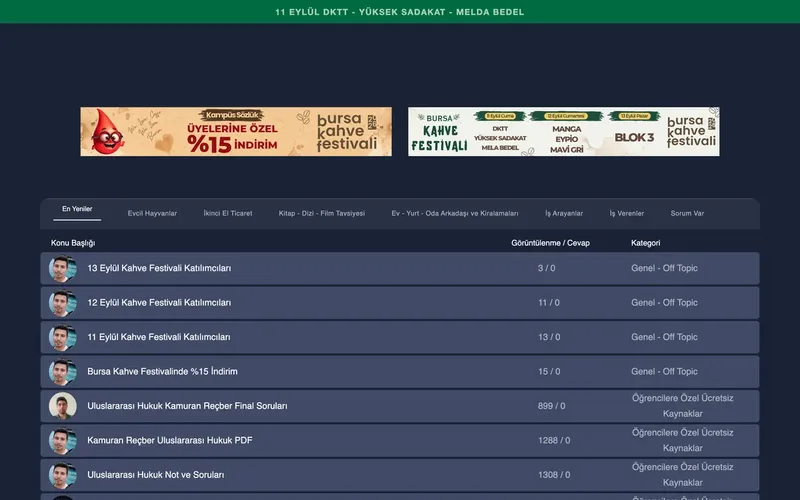Click the red drop mascot in the discount banner
800x500 pixels.
[x=107, y=132]
